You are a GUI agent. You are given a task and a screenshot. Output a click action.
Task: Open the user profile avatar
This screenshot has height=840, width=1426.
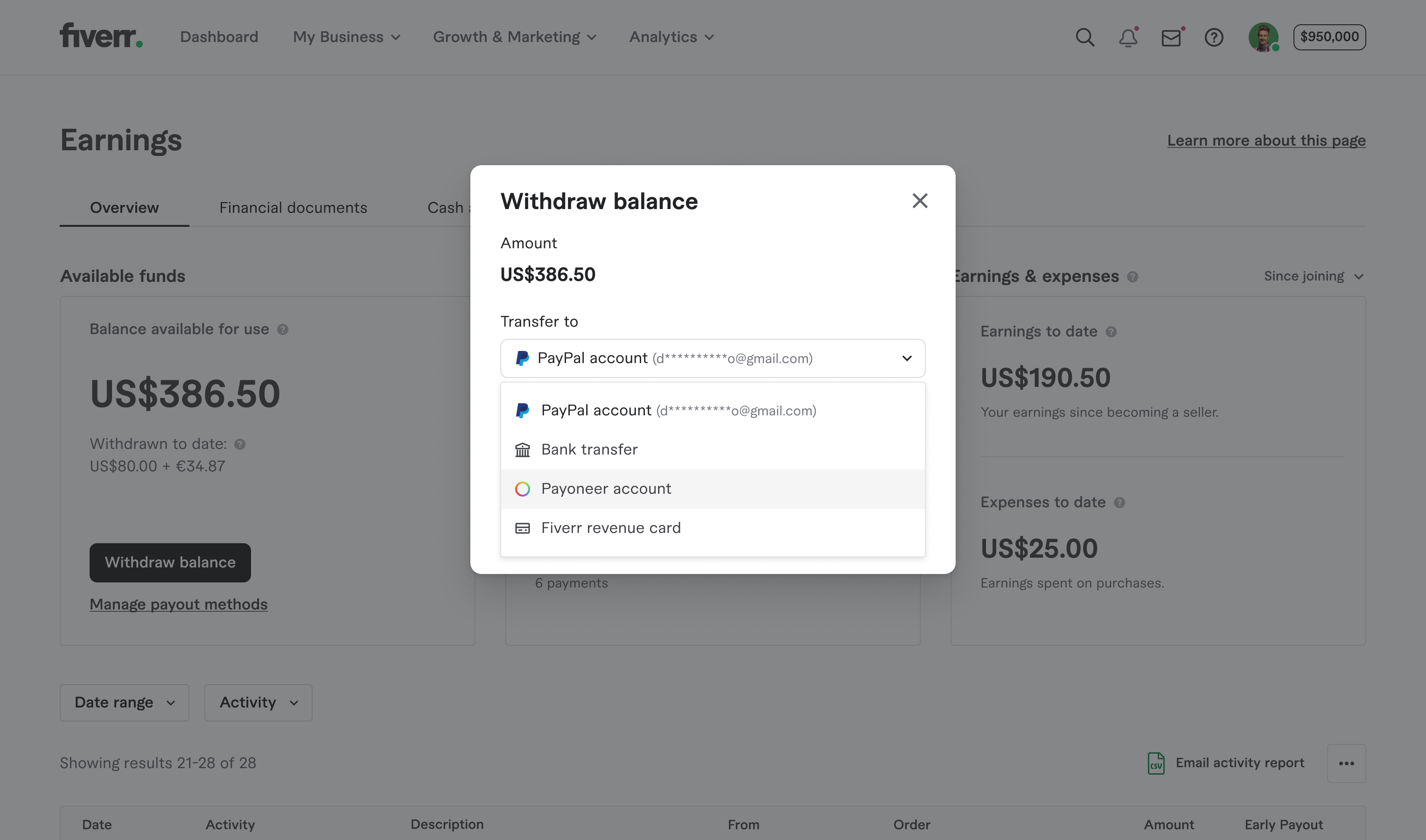coord(1263,37)
